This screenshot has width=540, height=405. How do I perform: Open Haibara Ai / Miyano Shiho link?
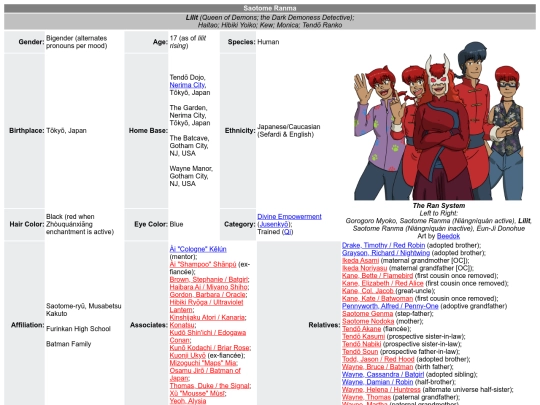209,287
